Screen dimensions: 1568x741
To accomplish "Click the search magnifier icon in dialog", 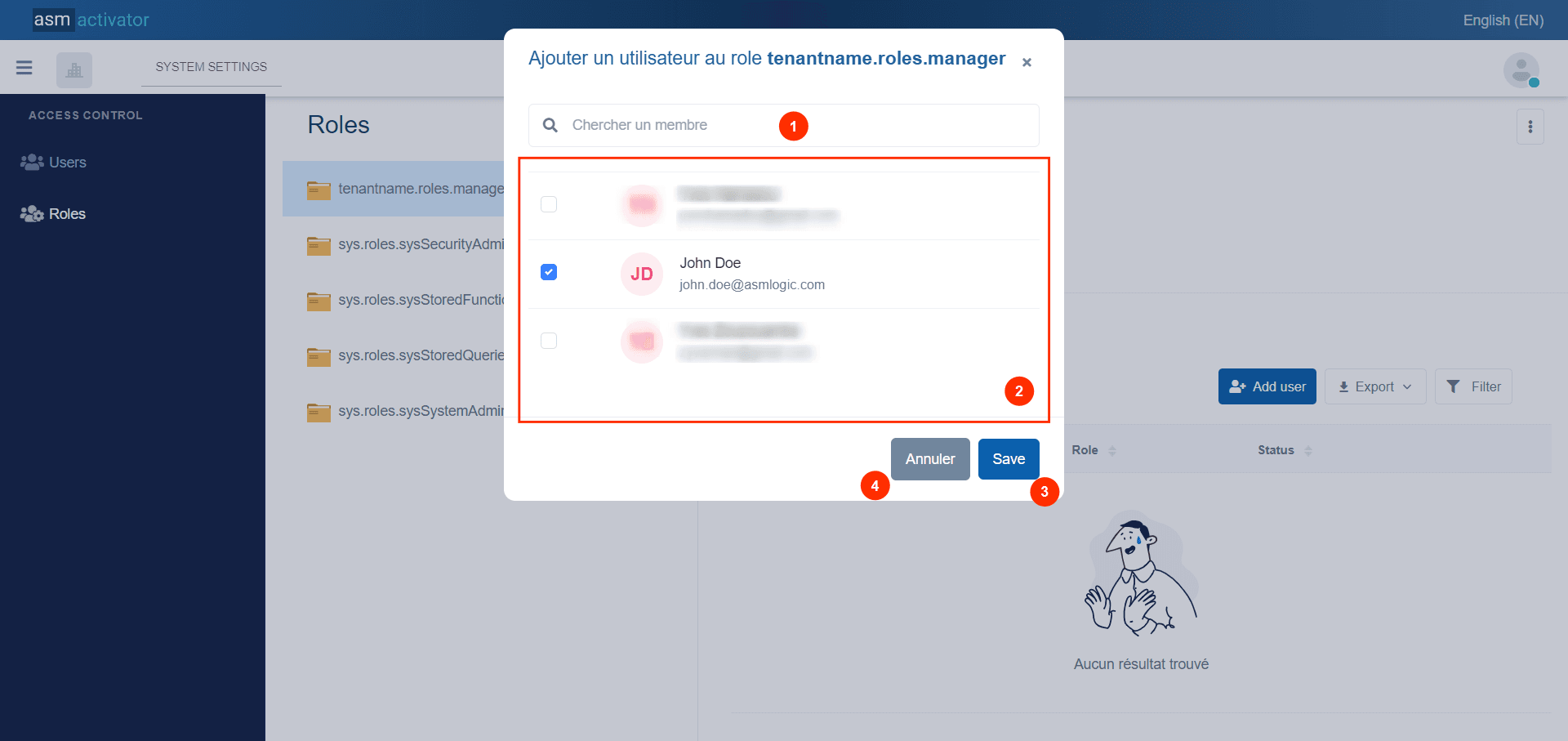I will tap(550, 125).
